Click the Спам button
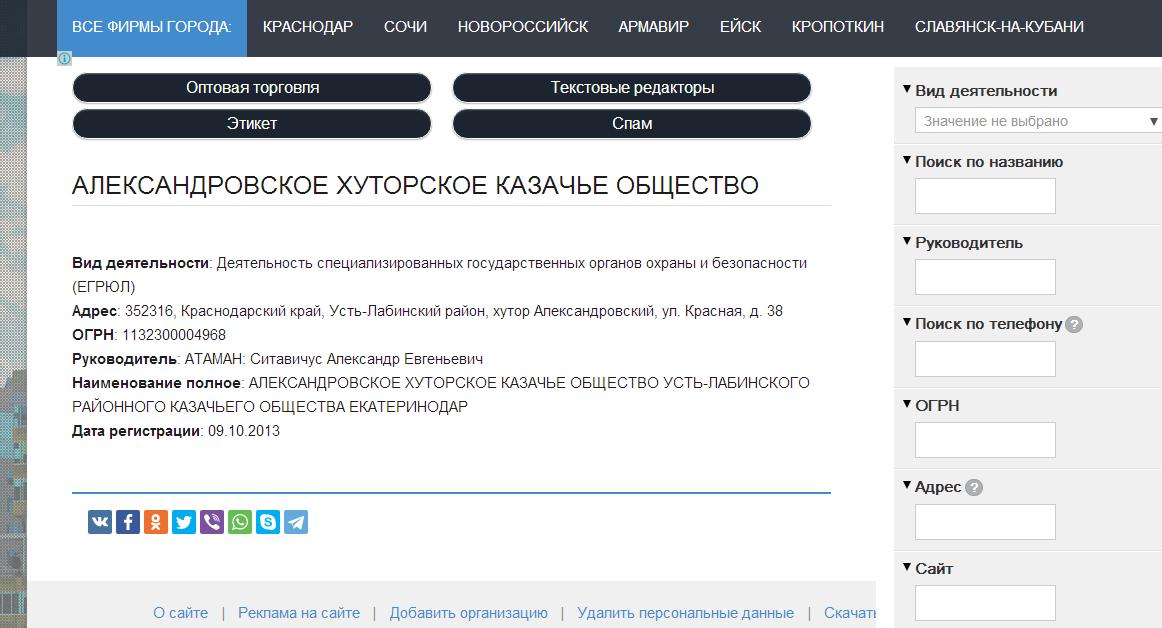 click(632, 124)
